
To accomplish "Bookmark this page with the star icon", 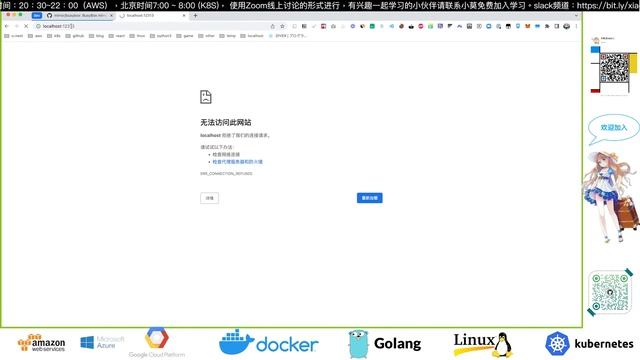I will click(282, 26).
